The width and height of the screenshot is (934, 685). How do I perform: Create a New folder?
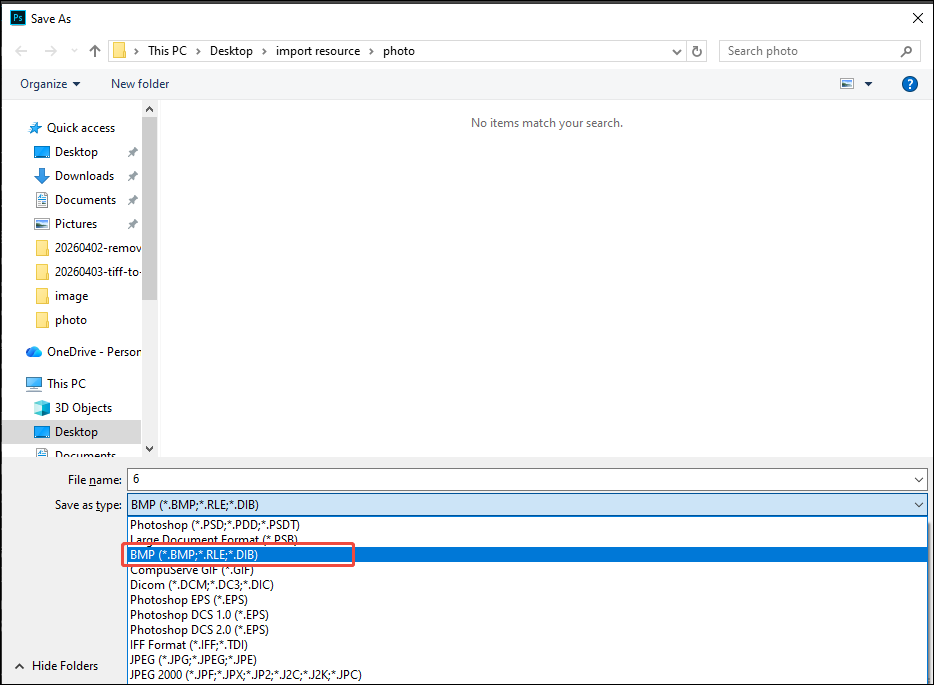[x=139, y=84]
